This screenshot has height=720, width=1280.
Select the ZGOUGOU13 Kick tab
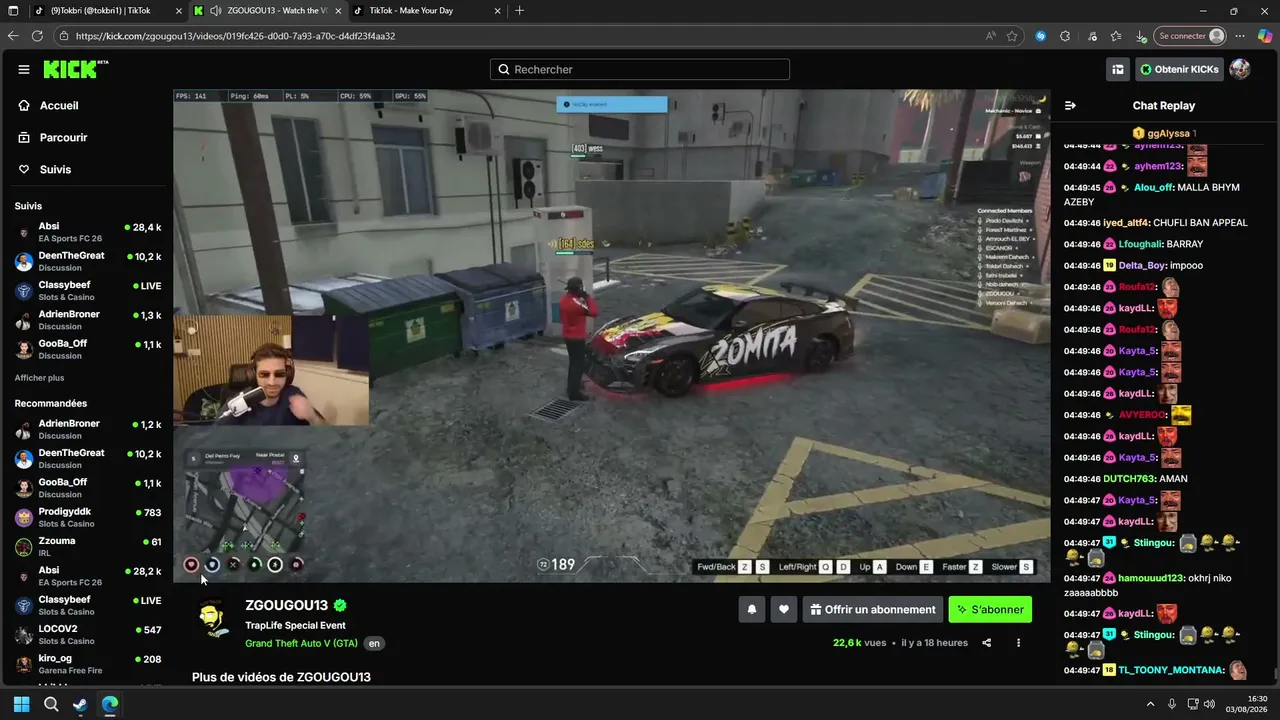(x=267, y=11)
